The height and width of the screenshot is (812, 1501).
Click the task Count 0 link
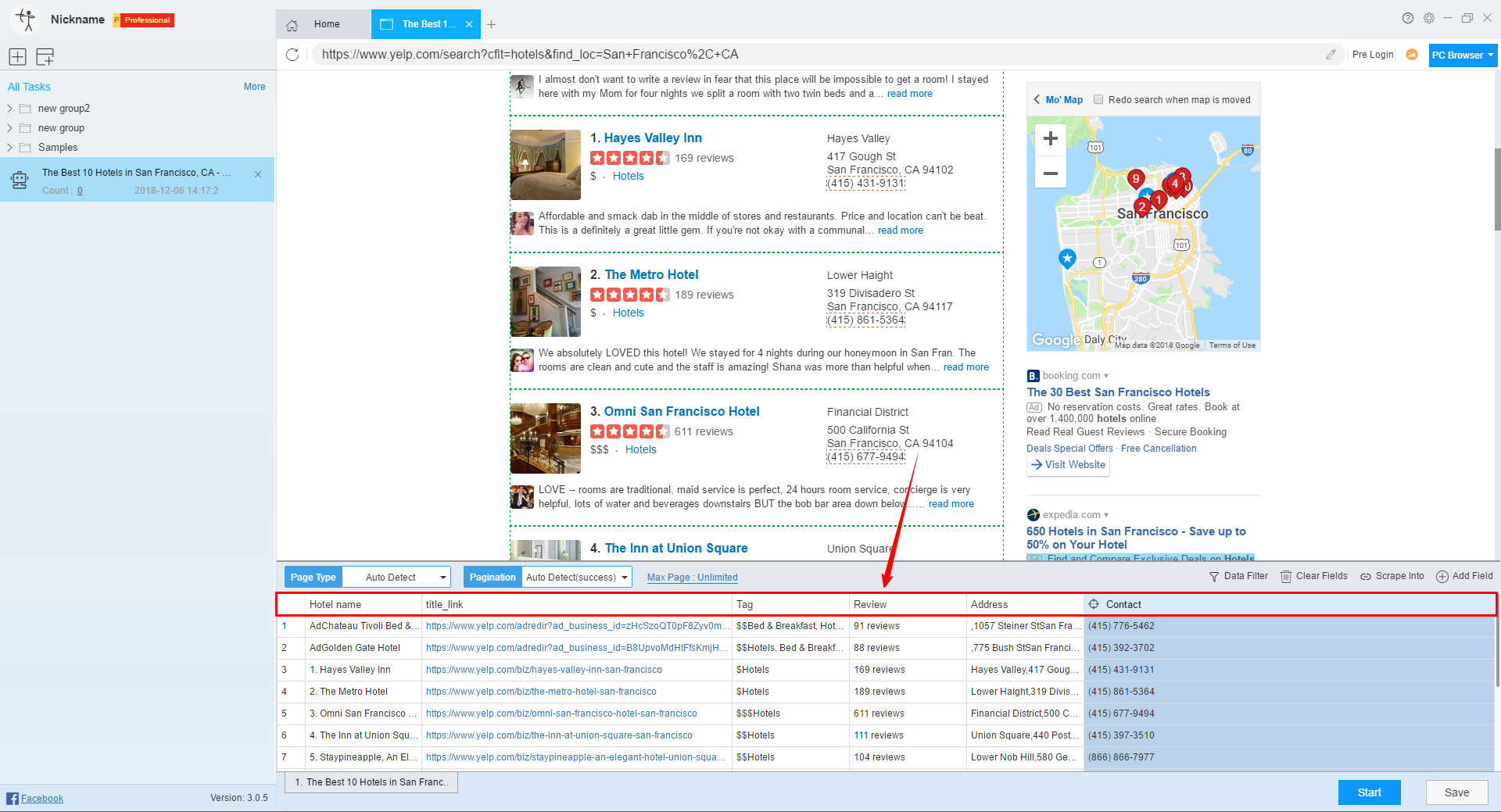[x=80, y=191]
